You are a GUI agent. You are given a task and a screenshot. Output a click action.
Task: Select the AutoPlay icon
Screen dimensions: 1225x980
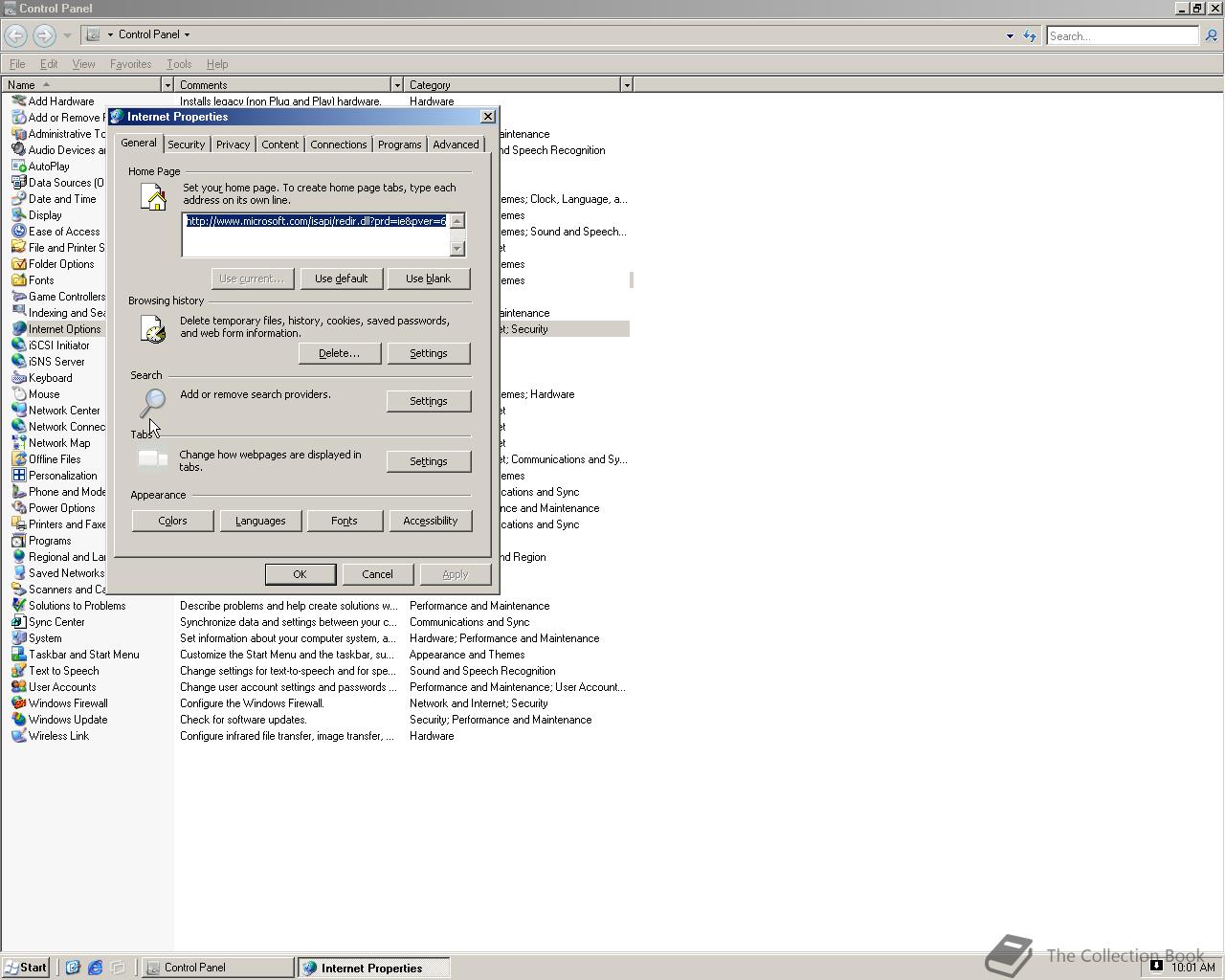tap(18, 167)
